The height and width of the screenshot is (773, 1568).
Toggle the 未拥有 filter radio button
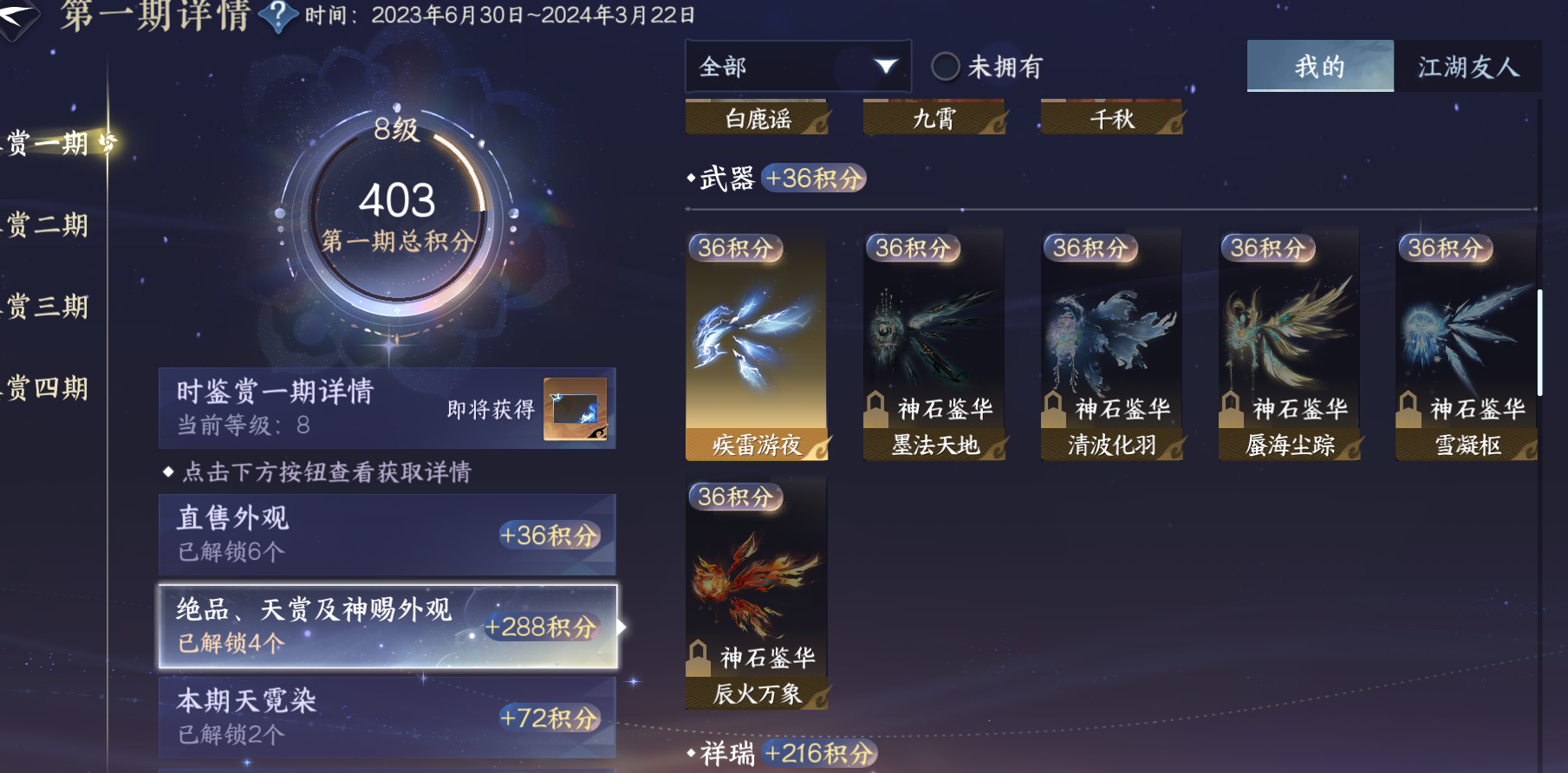tap(946, 67)
